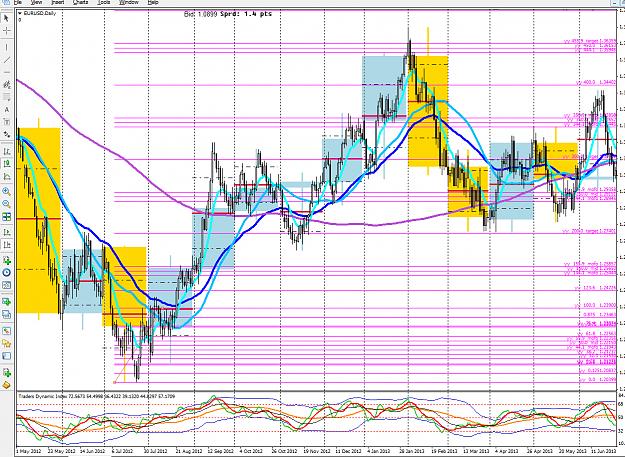Open the indicators list button
Viewport: 625px width, 457px height.
point(6,261)
